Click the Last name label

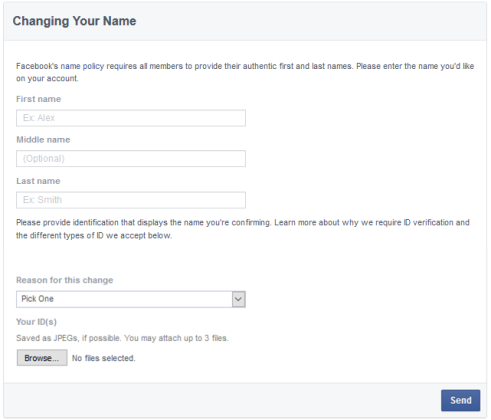point(38,181)
